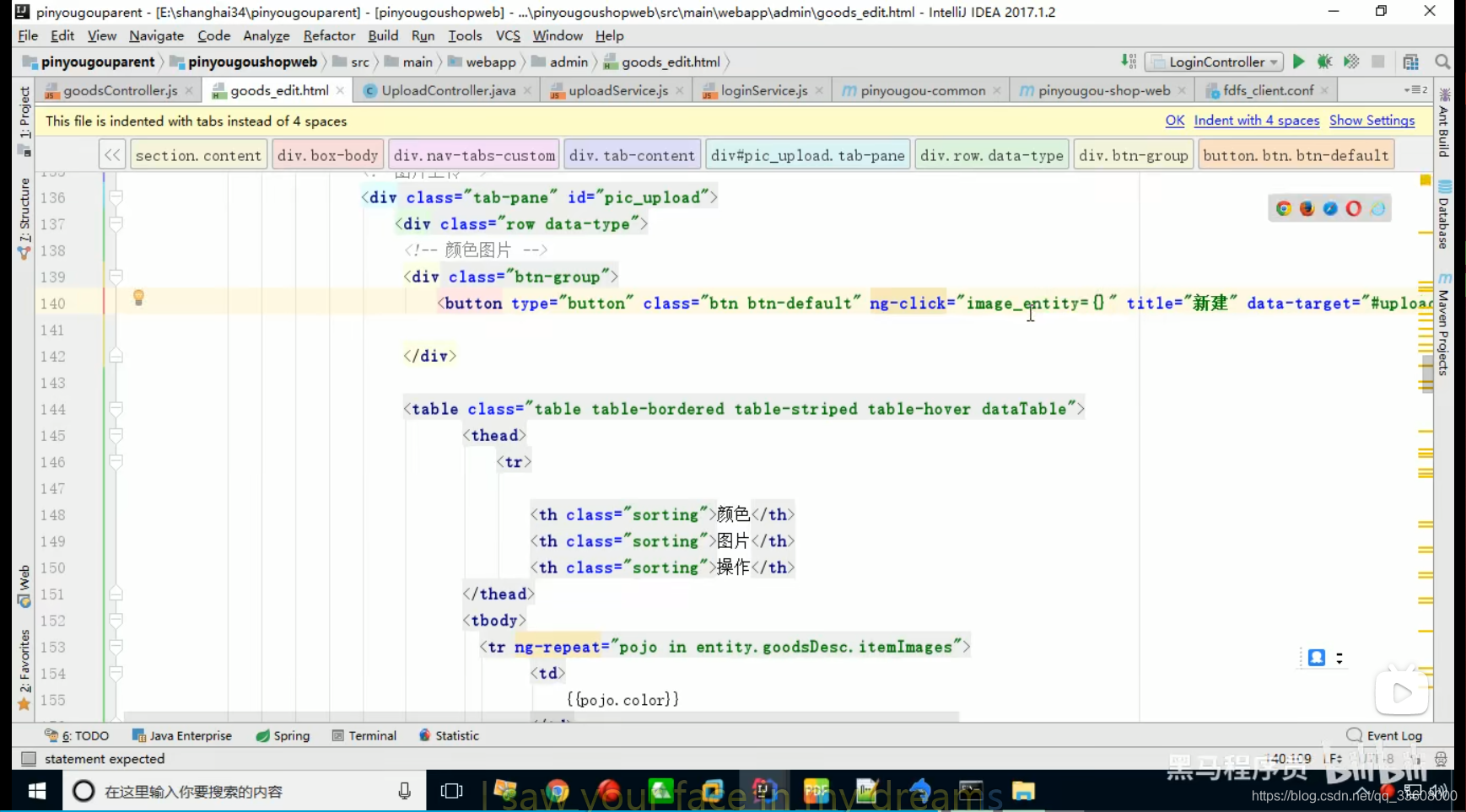Open the Maven Projects side panel

pos(1443,325)
